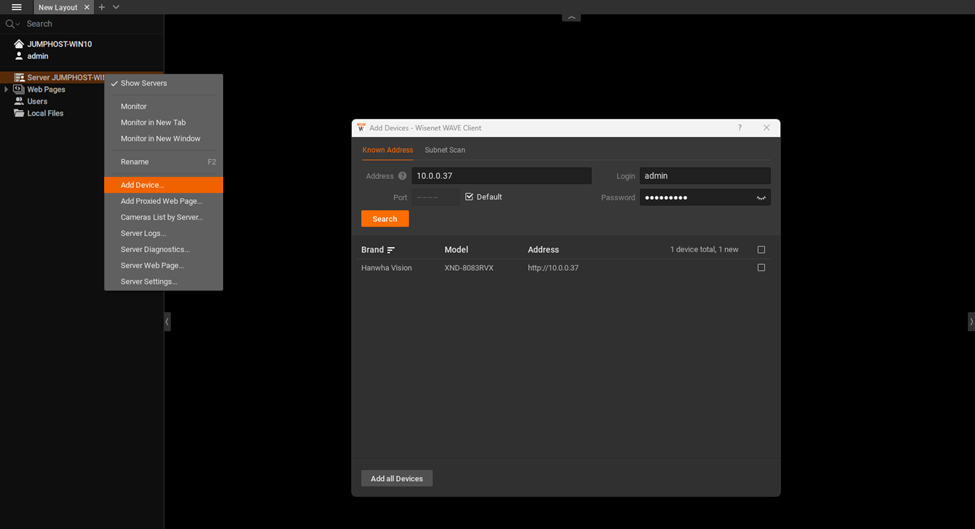Click the Port input field
Image resolution: width=975 pixels, height=529 pixels.
435,197
